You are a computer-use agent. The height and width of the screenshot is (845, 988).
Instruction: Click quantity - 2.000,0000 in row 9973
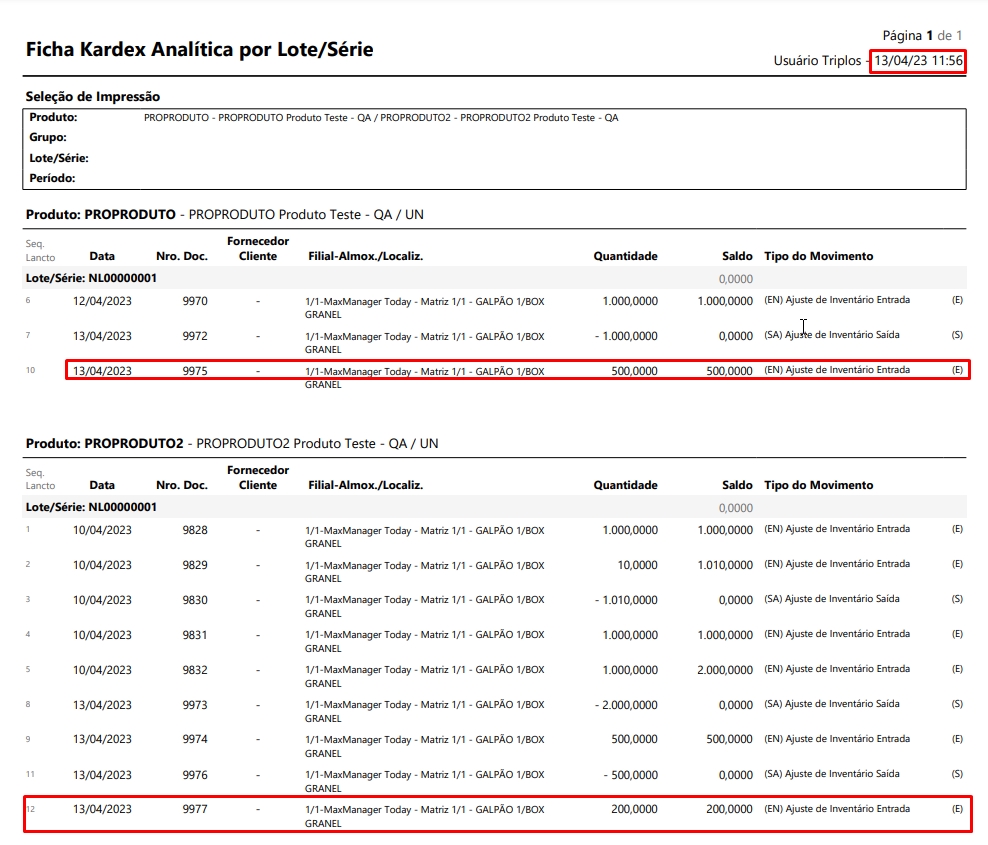click(x=626, y=705)
